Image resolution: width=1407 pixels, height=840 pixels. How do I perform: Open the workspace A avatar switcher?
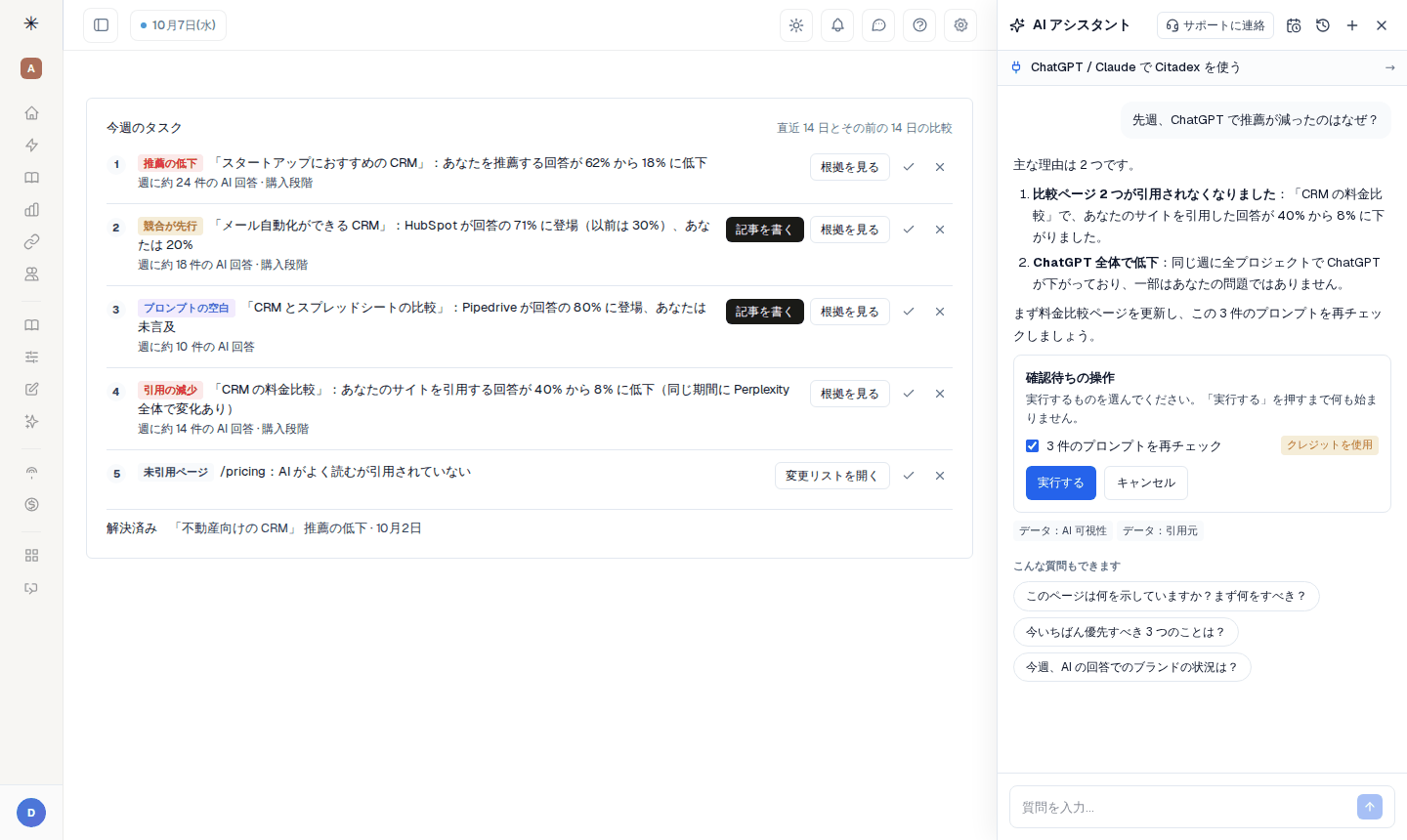click(x=31, y=68)
